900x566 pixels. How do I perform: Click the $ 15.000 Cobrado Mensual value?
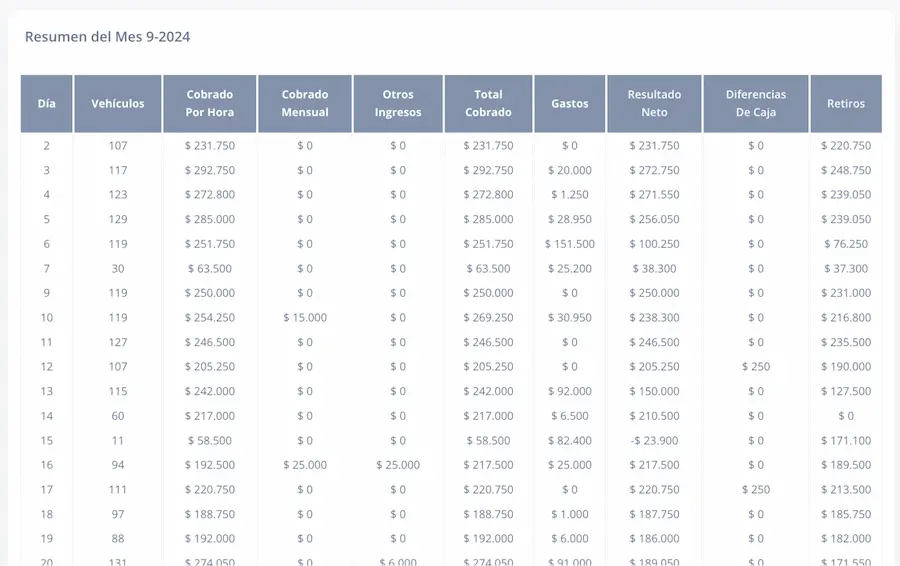tap(305, 318)
